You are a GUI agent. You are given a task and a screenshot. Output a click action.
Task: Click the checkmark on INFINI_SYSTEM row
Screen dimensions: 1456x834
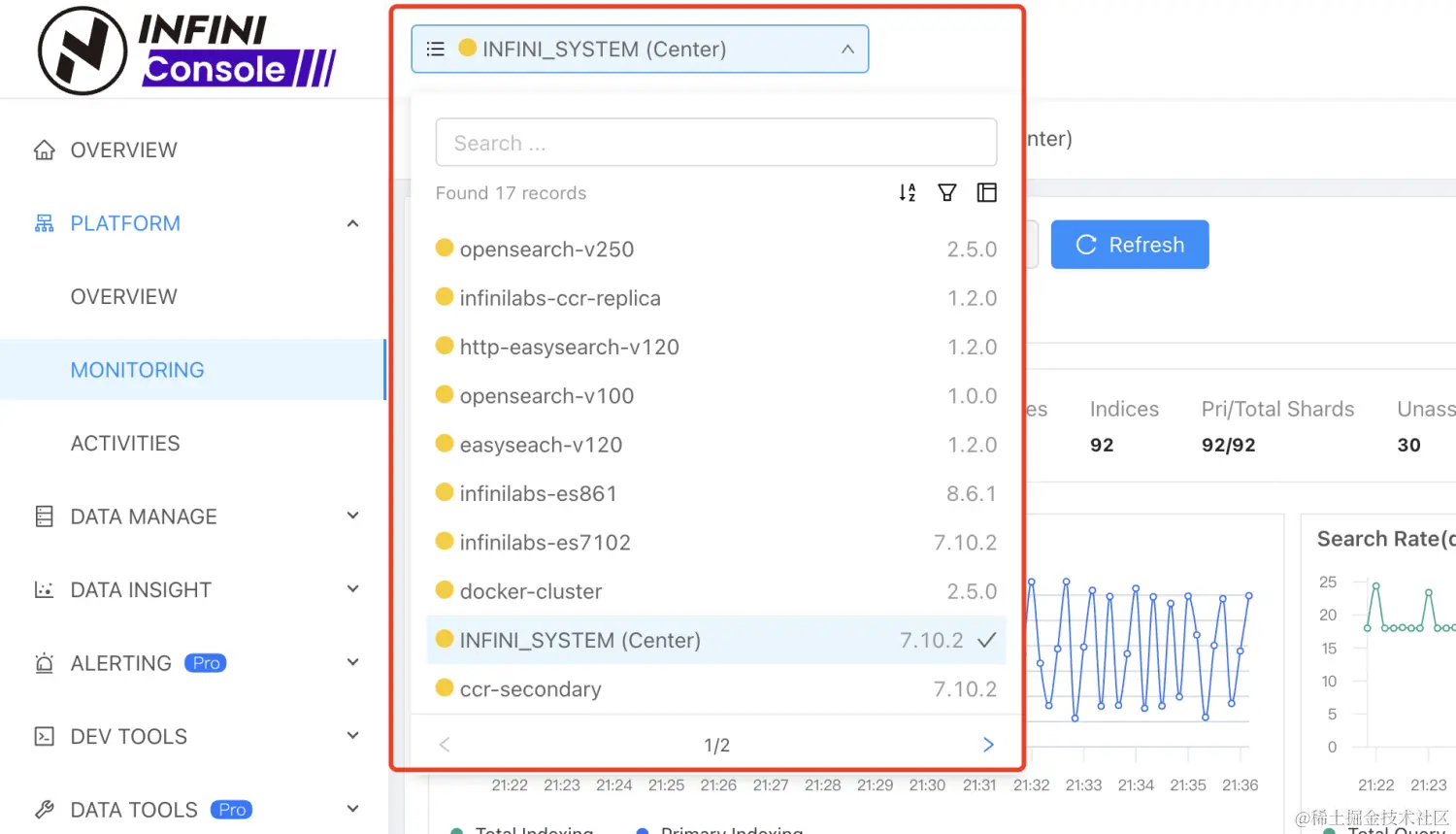(x=987, y=640)
